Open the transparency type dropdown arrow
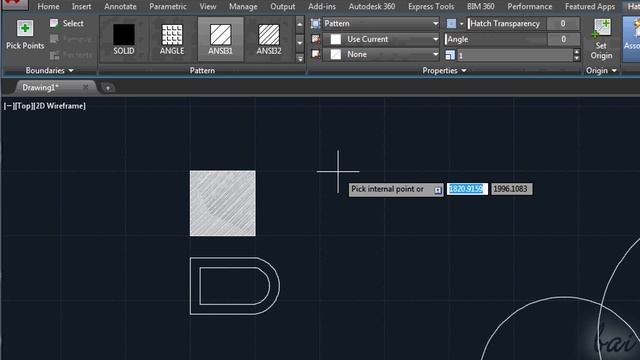Image resolution: width=640 pixels, height=360 pixels. click(x=462, y=24)
